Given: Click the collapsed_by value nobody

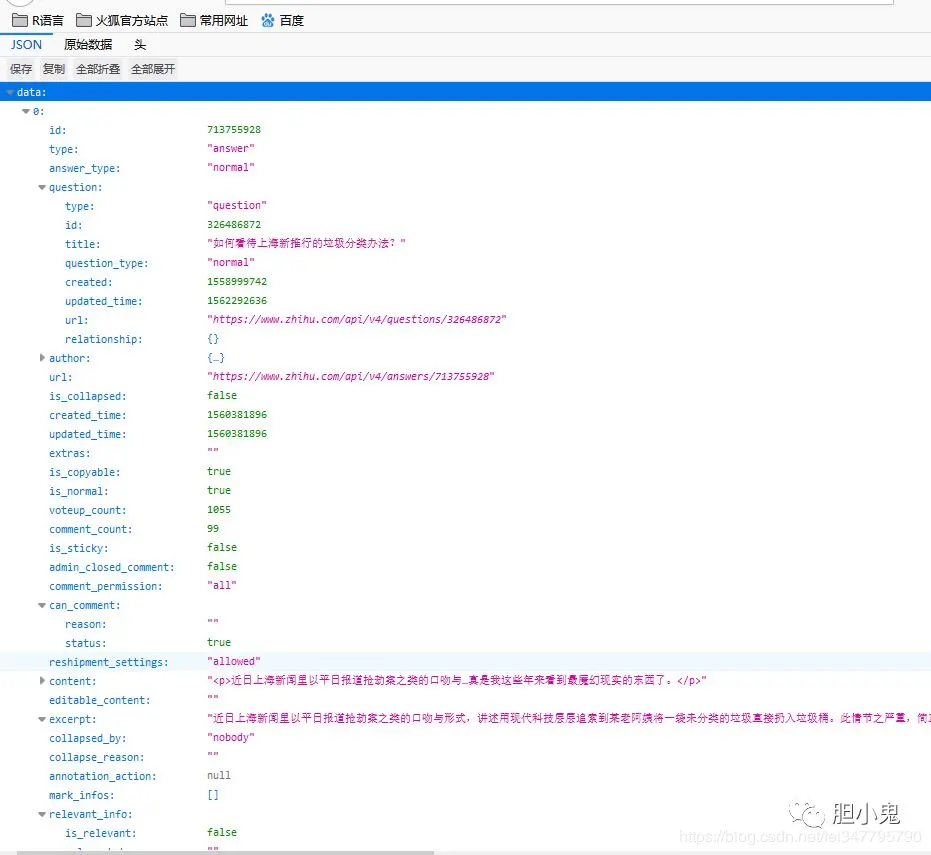Looking at the screenshot, I should click(231, 737).
